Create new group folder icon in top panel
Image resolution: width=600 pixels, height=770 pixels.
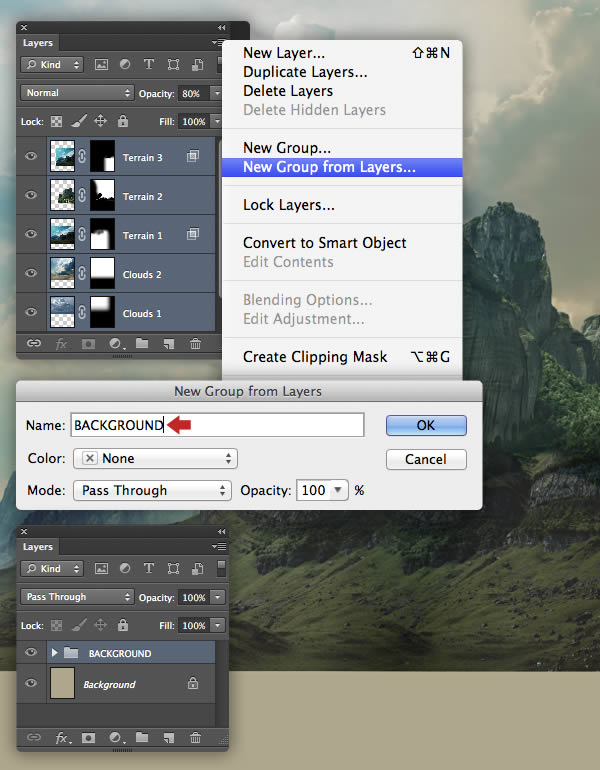142,343
